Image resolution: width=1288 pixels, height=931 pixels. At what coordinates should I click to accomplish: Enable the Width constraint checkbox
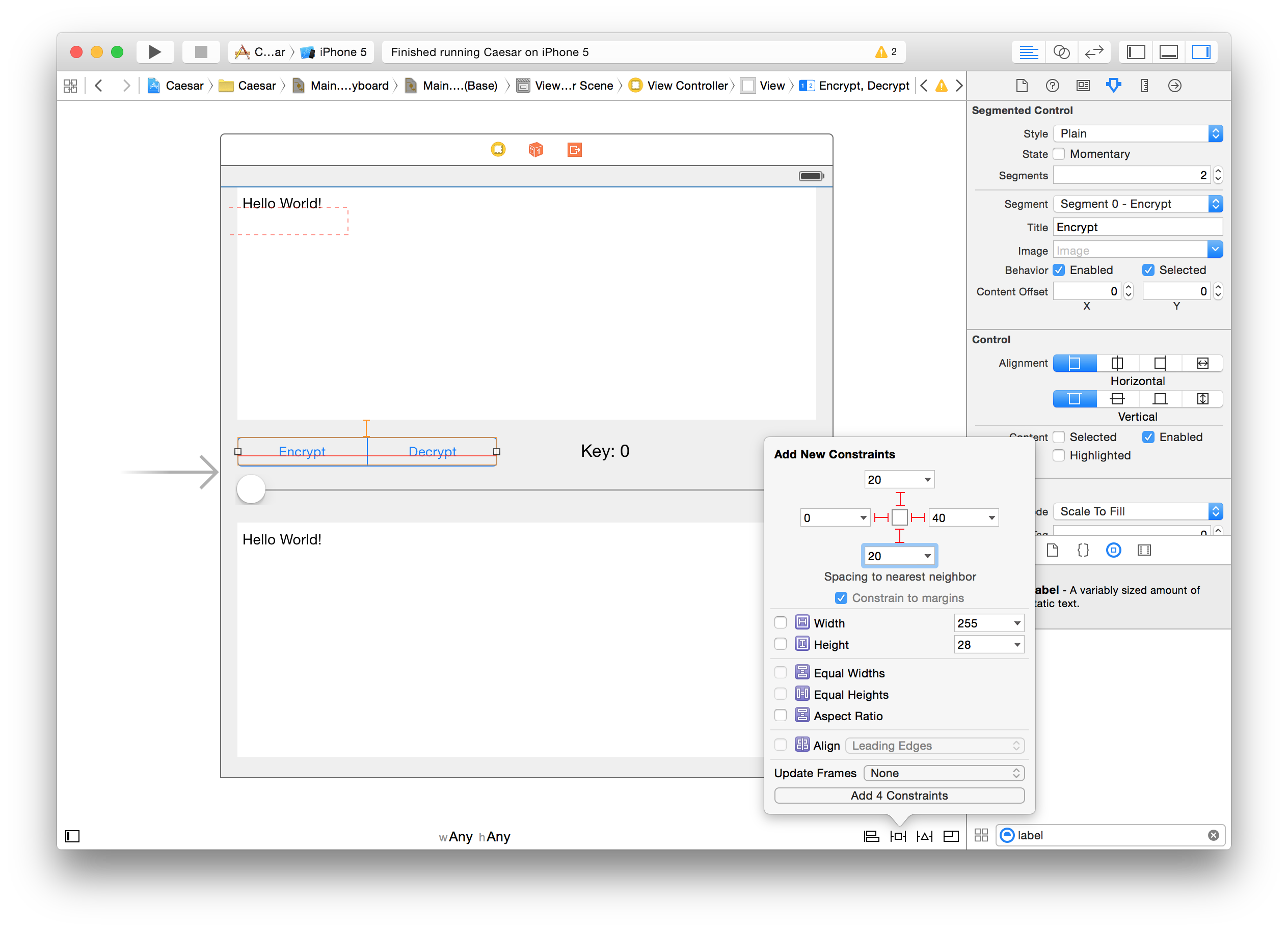[x=781, y=623]
